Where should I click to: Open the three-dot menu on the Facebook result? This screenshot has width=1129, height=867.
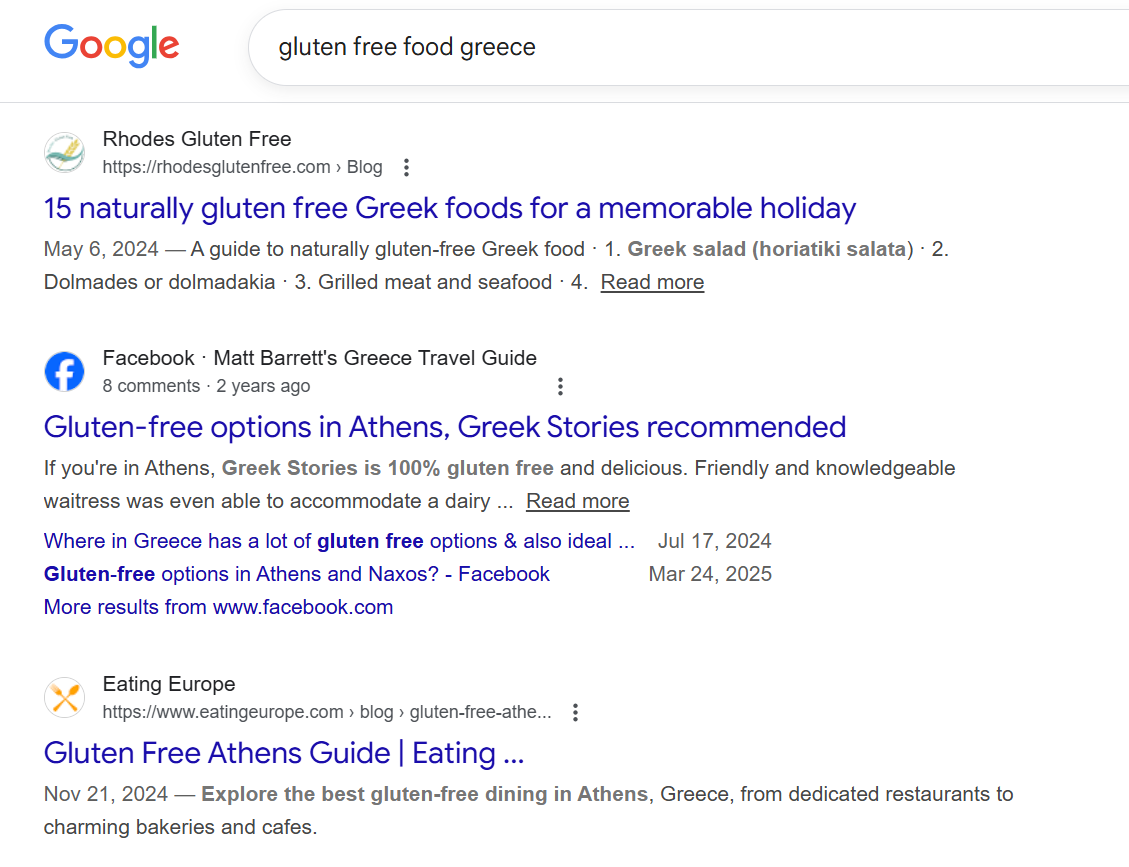tap(560, 386)
